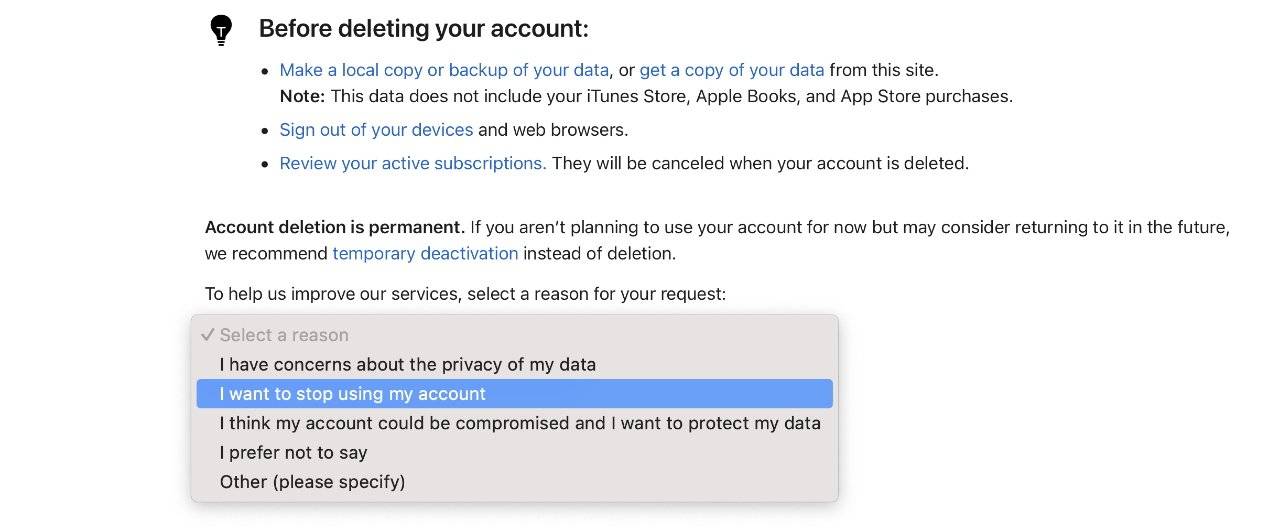The image size is (1280, 531).
Task: Click the and web browsers text
Action: pos(553,130)
